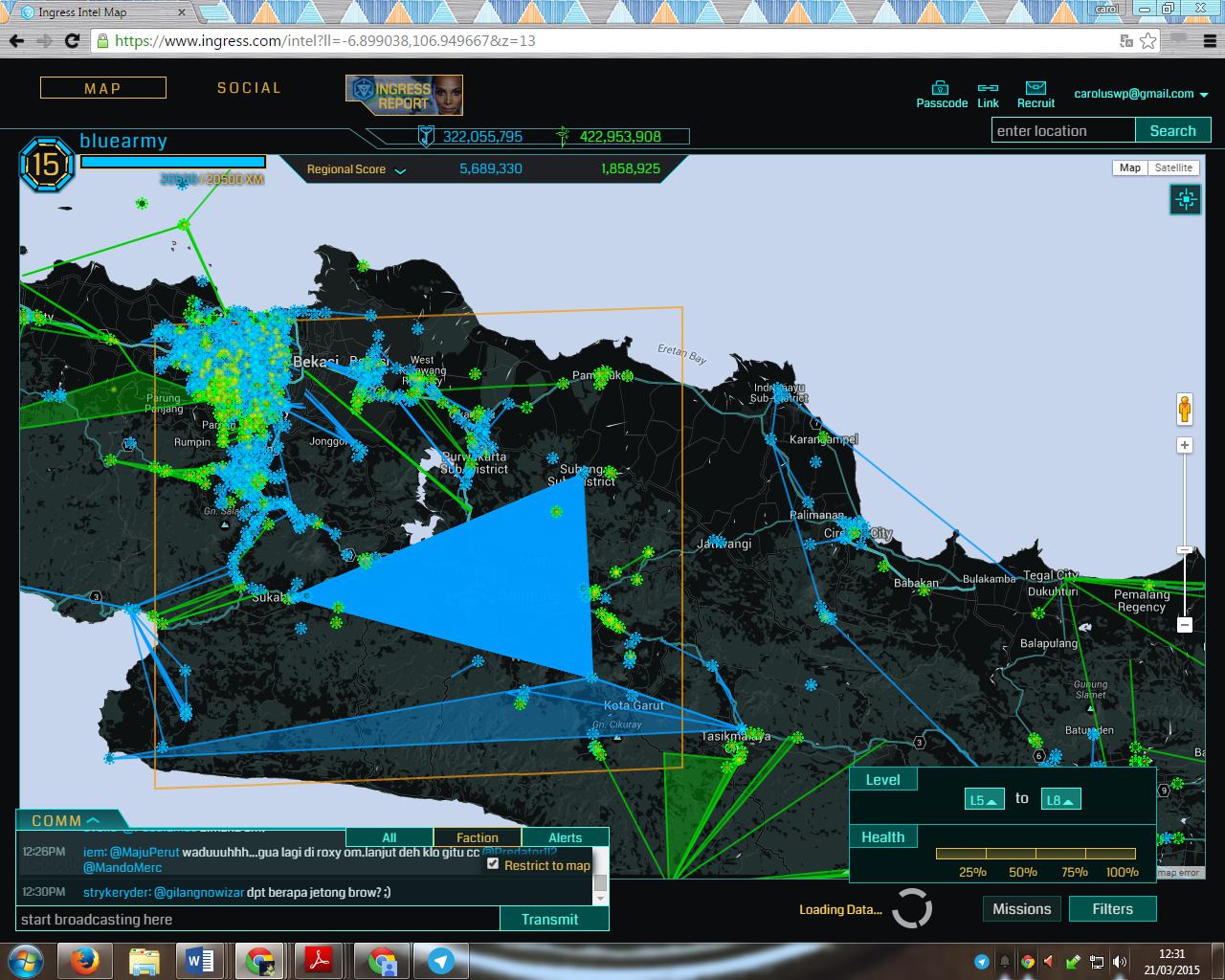The image size is (1225, 980).
Task: Click the taskbar clock showing 12:31
Action: 1171,961
